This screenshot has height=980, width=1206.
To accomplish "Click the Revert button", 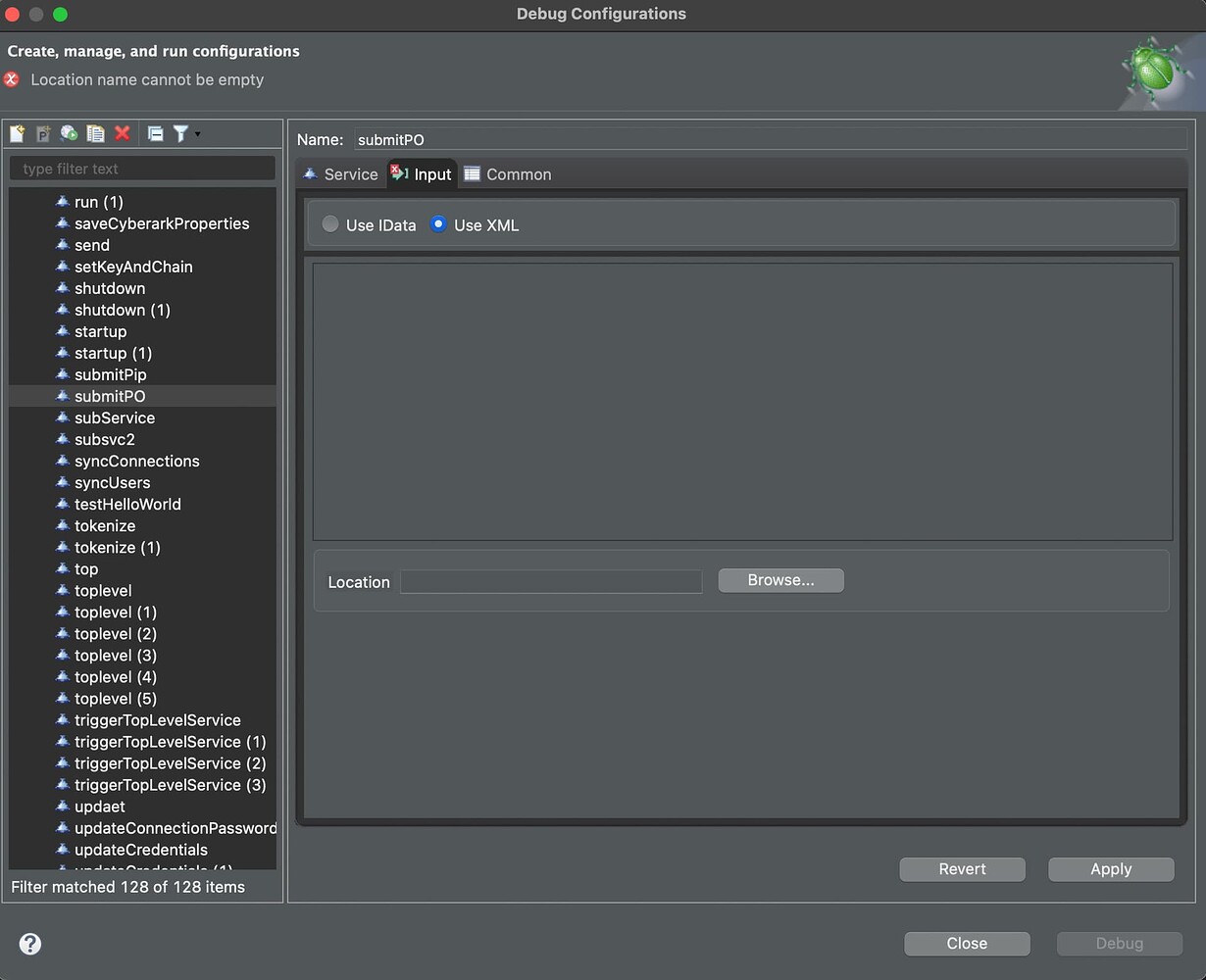I will (962, 869).
